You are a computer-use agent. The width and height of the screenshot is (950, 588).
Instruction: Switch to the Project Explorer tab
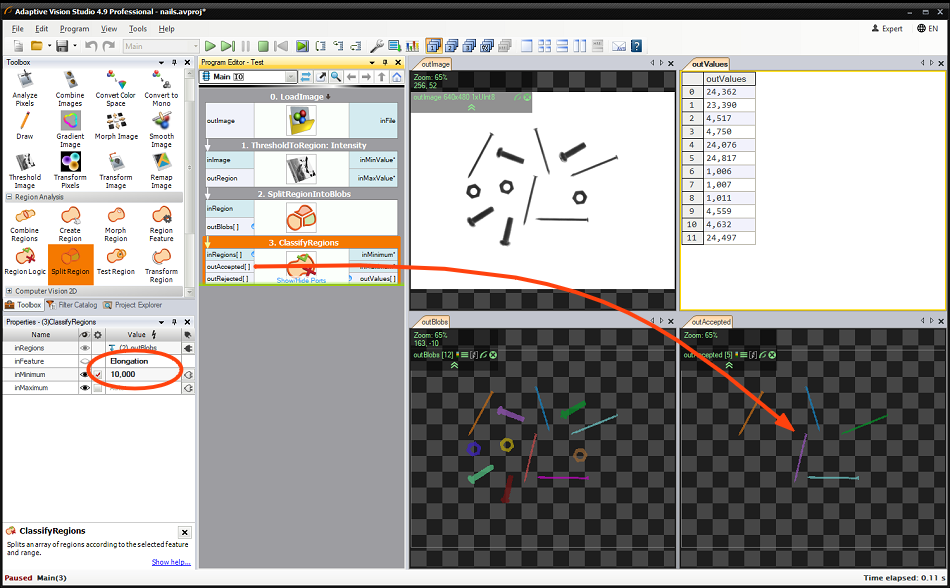(x=137, y=305)
